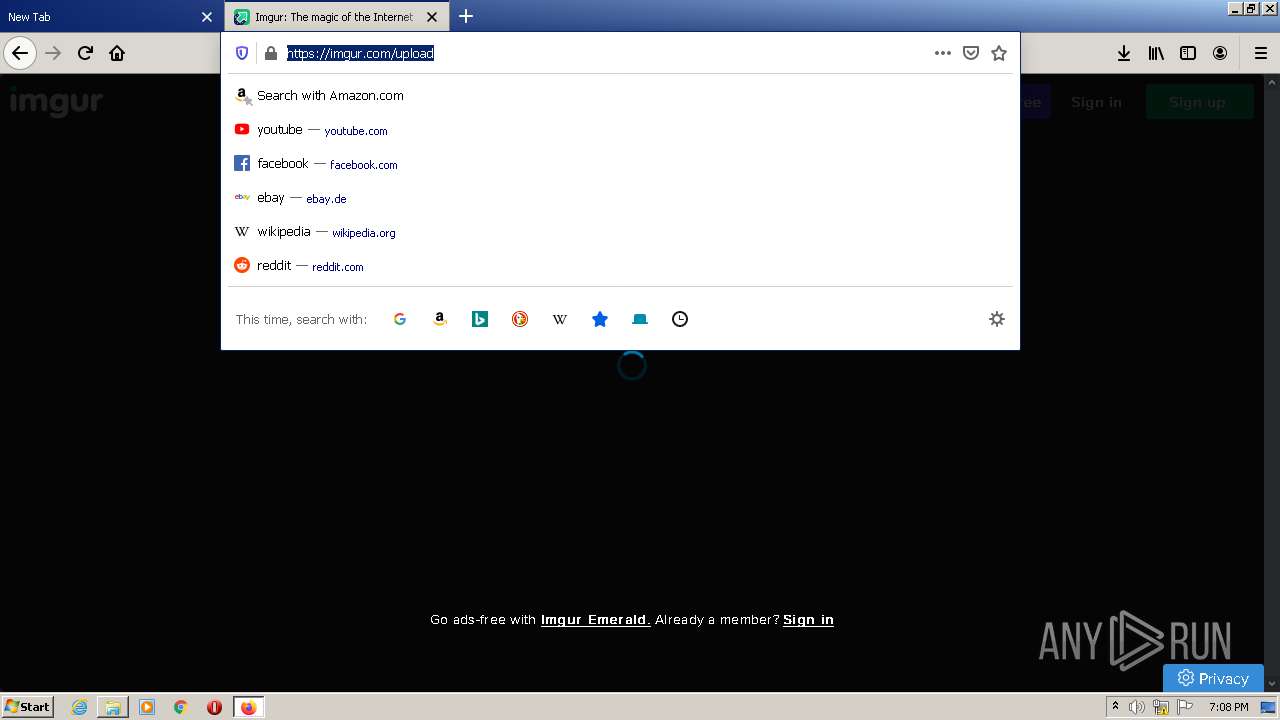This screenshot has width=1280, height=720.
Task: Close the New Tab tab
Action: coord(207,17)
